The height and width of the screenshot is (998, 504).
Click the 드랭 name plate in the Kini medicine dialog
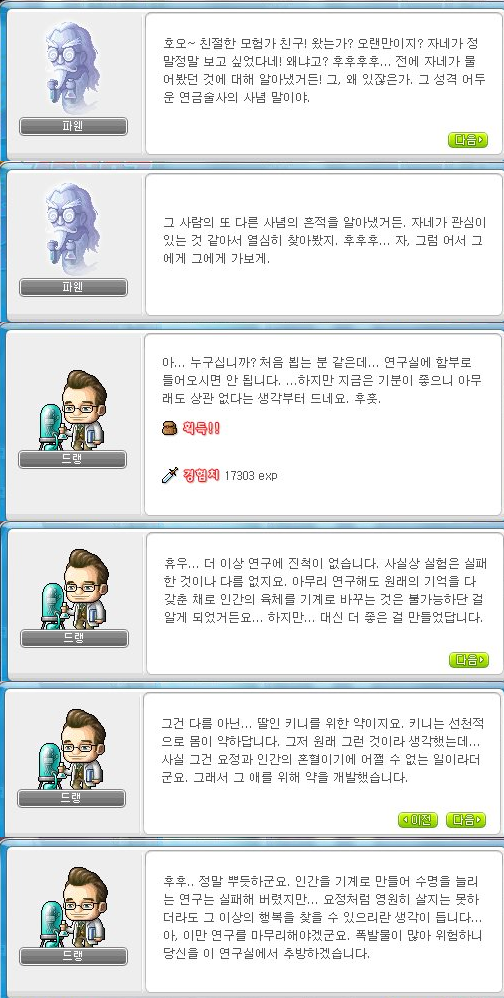(x=71, y=798)
